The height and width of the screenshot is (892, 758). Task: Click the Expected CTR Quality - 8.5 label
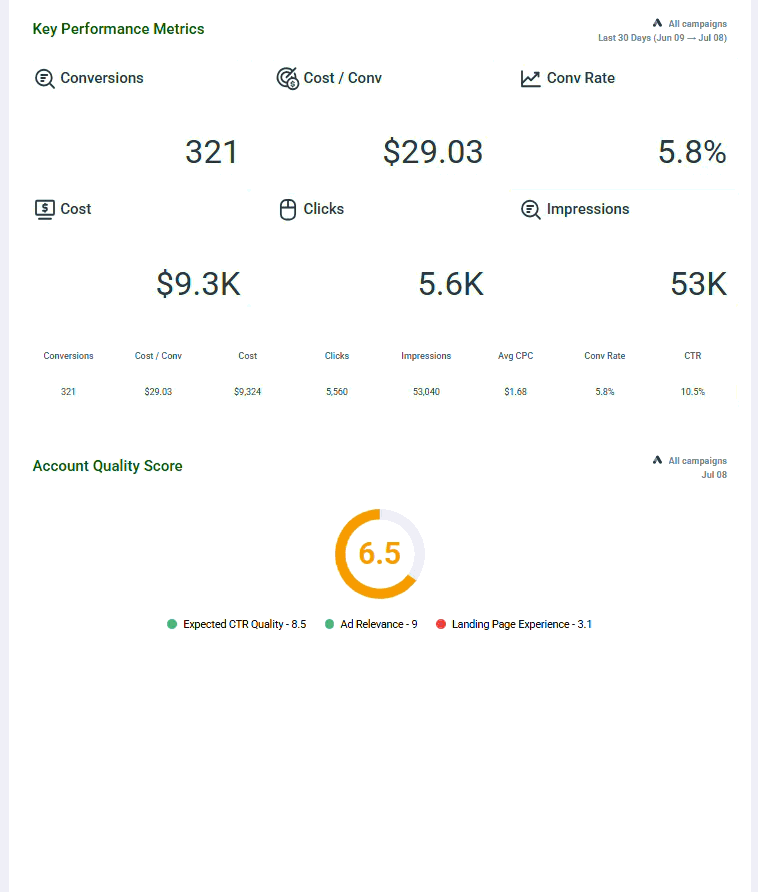click(x=245, y=625)
